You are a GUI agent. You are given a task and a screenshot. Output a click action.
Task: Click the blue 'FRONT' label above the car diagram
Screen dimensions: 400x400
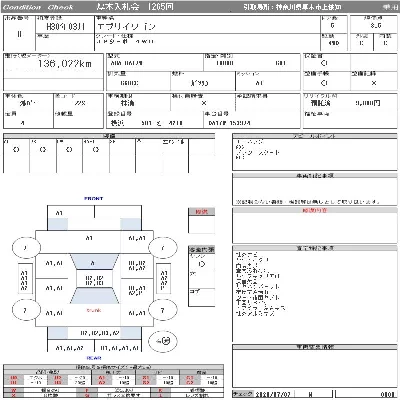[94, 198]
